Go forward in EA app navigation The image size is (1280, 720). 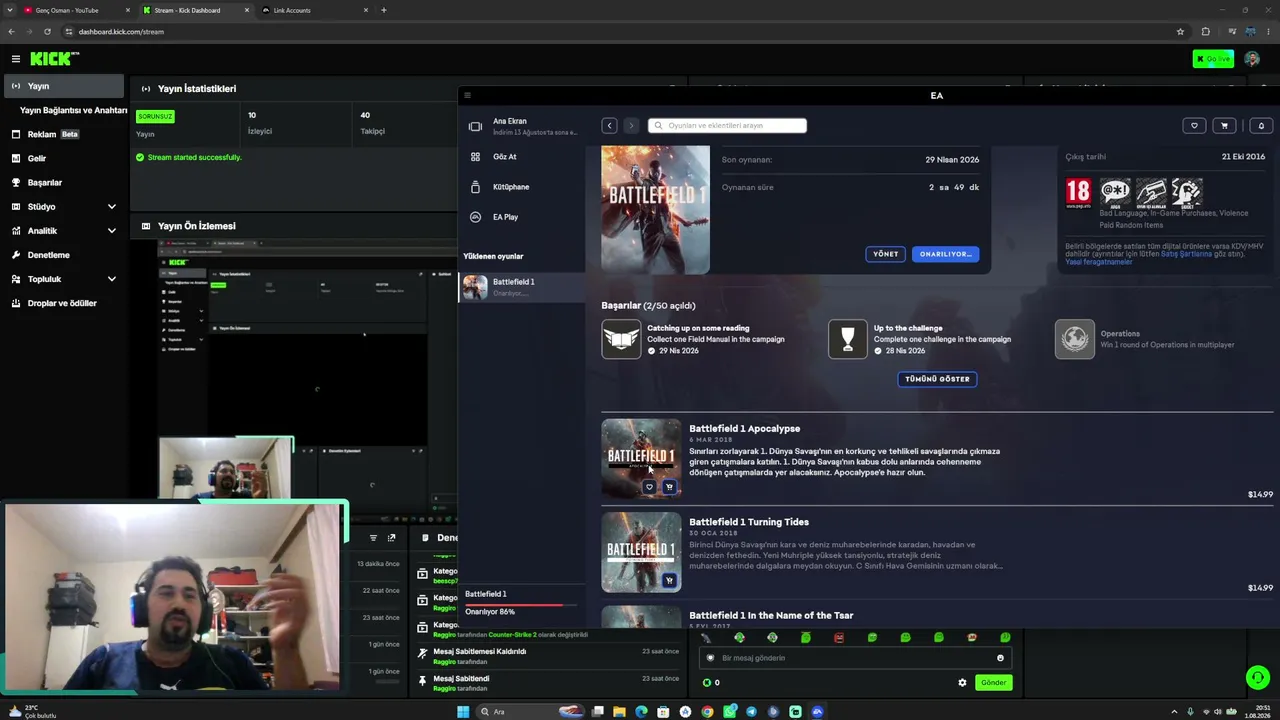[x=631, y=125]
